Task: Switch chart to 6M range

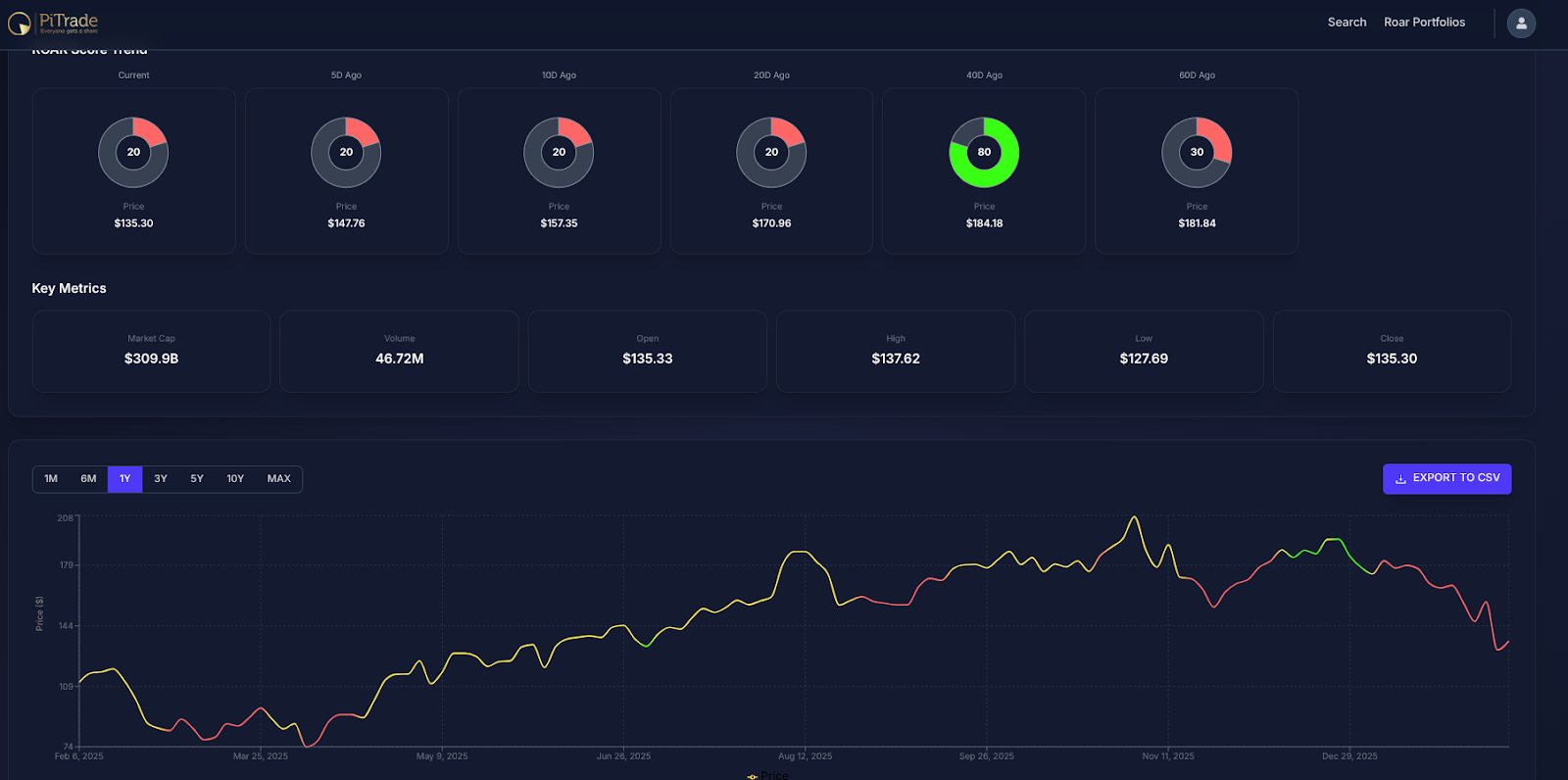Action: 88,479
